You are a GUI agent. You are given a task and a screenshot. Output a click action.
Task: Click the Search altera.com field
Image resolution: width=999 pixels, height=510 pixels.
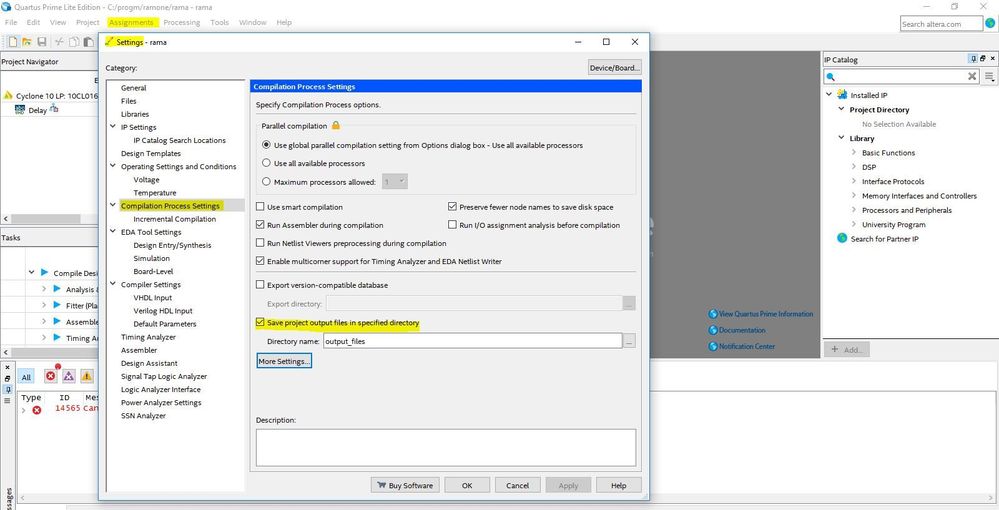[942, 24]
